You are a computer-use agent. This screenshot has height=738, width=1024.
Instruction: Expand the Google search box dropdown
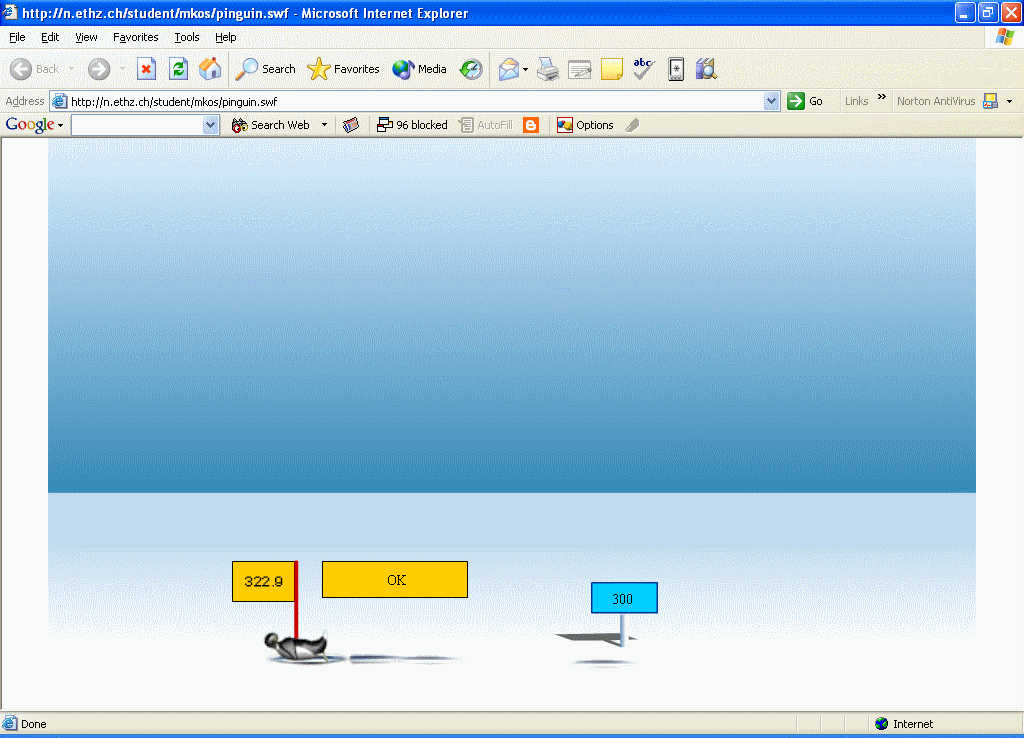(210, 125)
